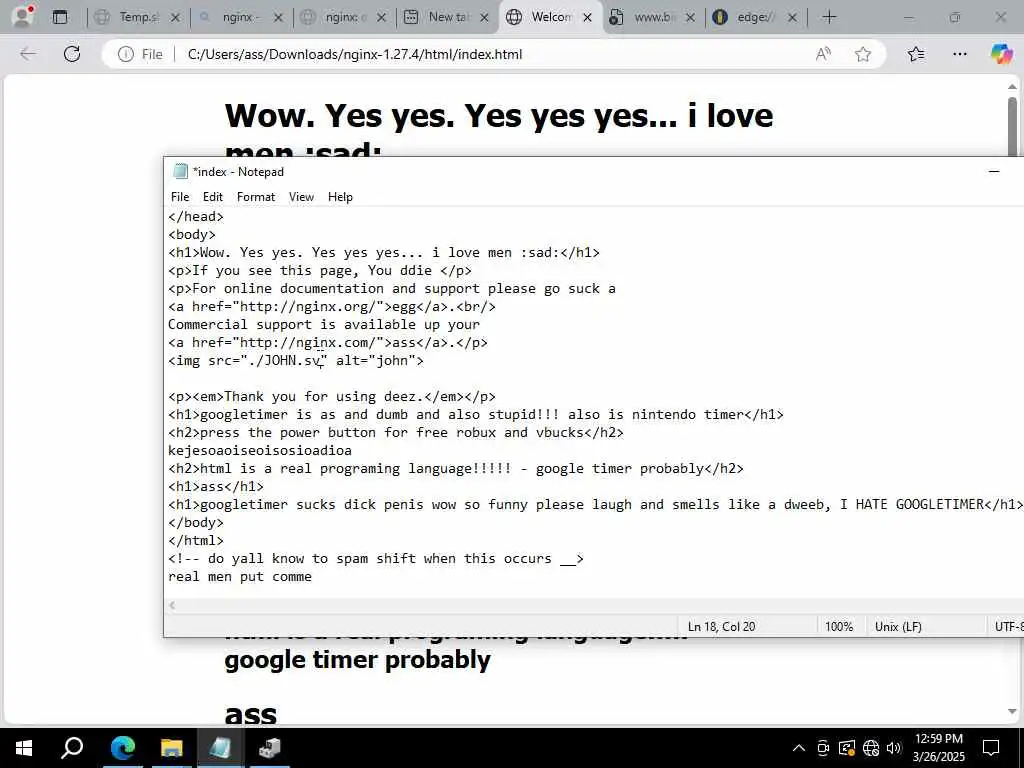Click the img src JOHN line
The width and height of the screenshot is (1024, 768).
tap(296, 360)
